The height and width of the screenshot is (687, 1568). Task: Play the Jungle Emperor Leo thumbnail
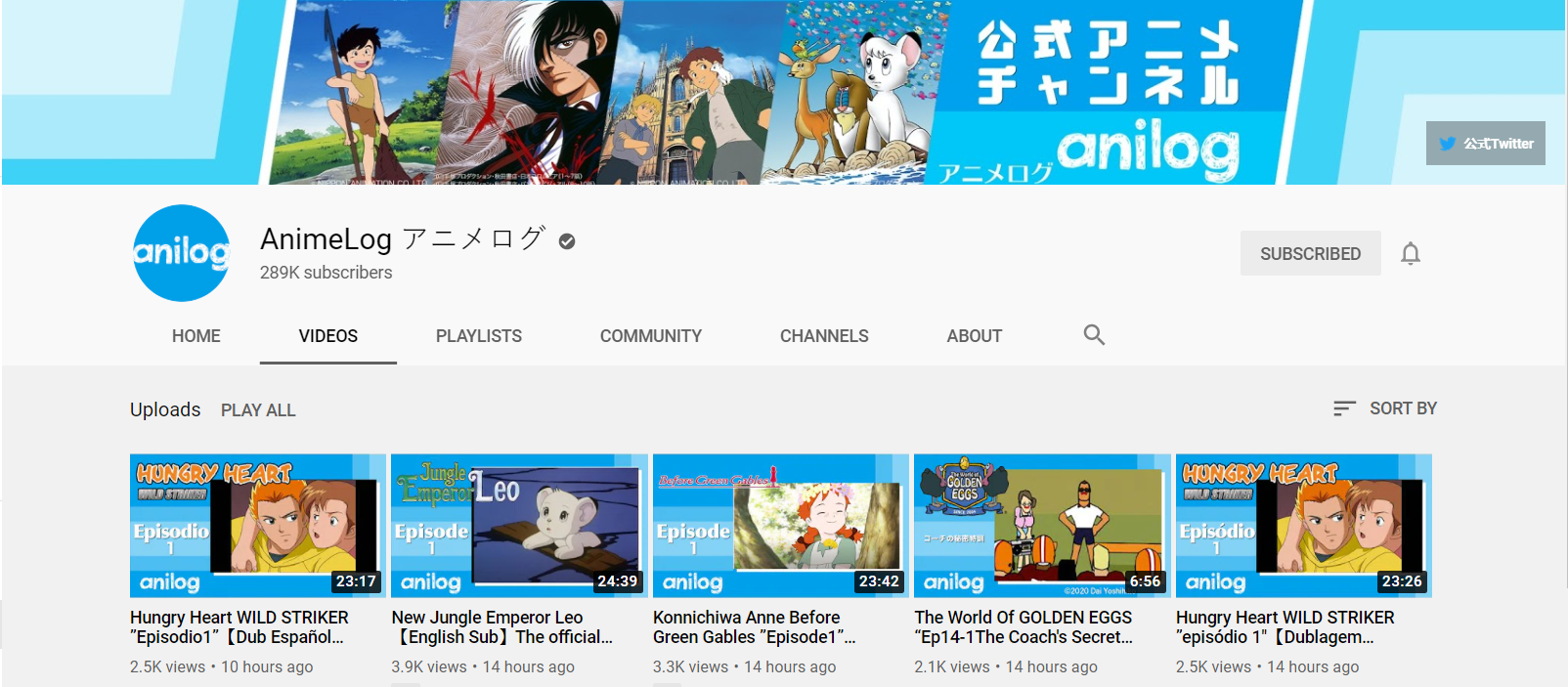pyautogui.click(x=519, y=526)
